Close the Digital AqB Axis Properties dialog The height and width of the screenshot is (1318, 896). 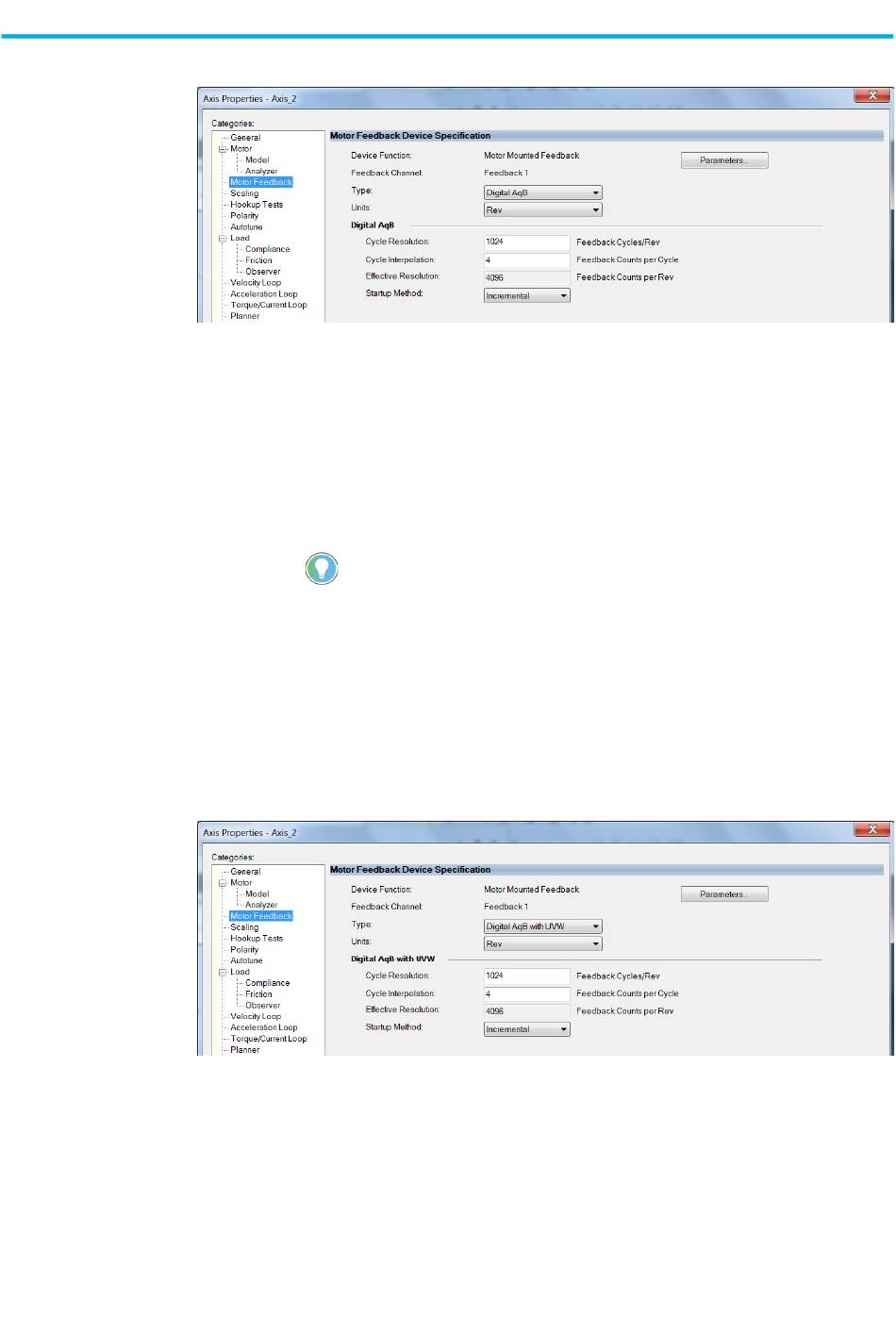(x=871, y=95)
